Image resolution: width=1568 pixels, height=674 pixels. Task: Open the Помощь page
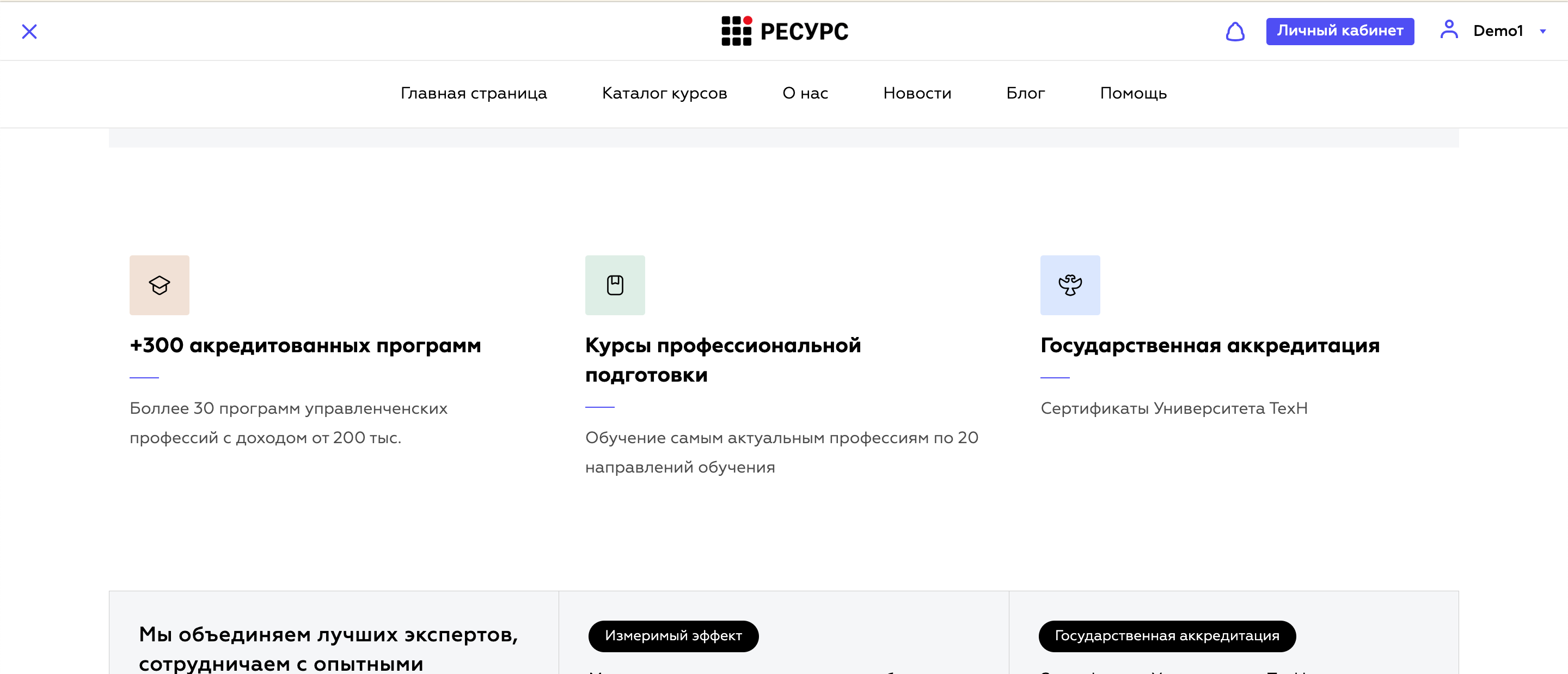point(1133,93)
